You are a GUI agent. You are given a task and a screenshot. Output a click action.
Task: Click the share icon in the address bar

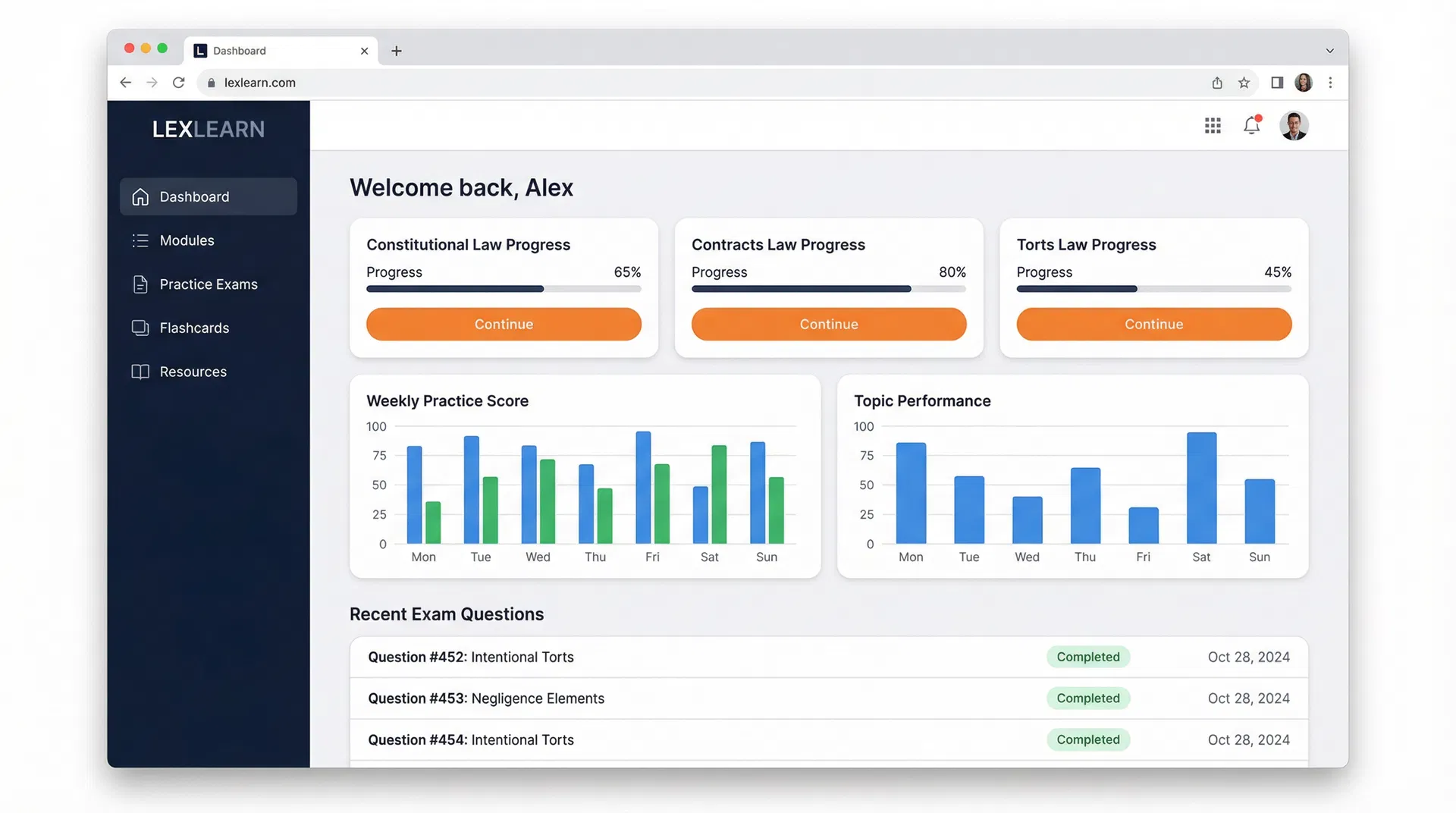1216,83
